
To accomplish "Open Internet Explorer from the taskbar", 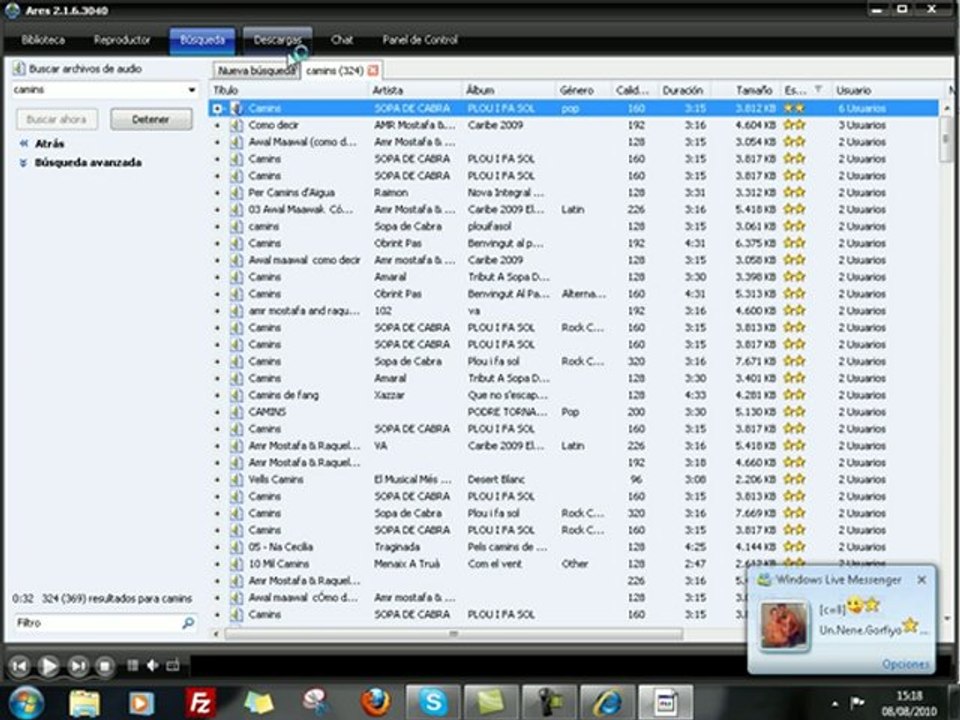I will (x=607, y=703).
